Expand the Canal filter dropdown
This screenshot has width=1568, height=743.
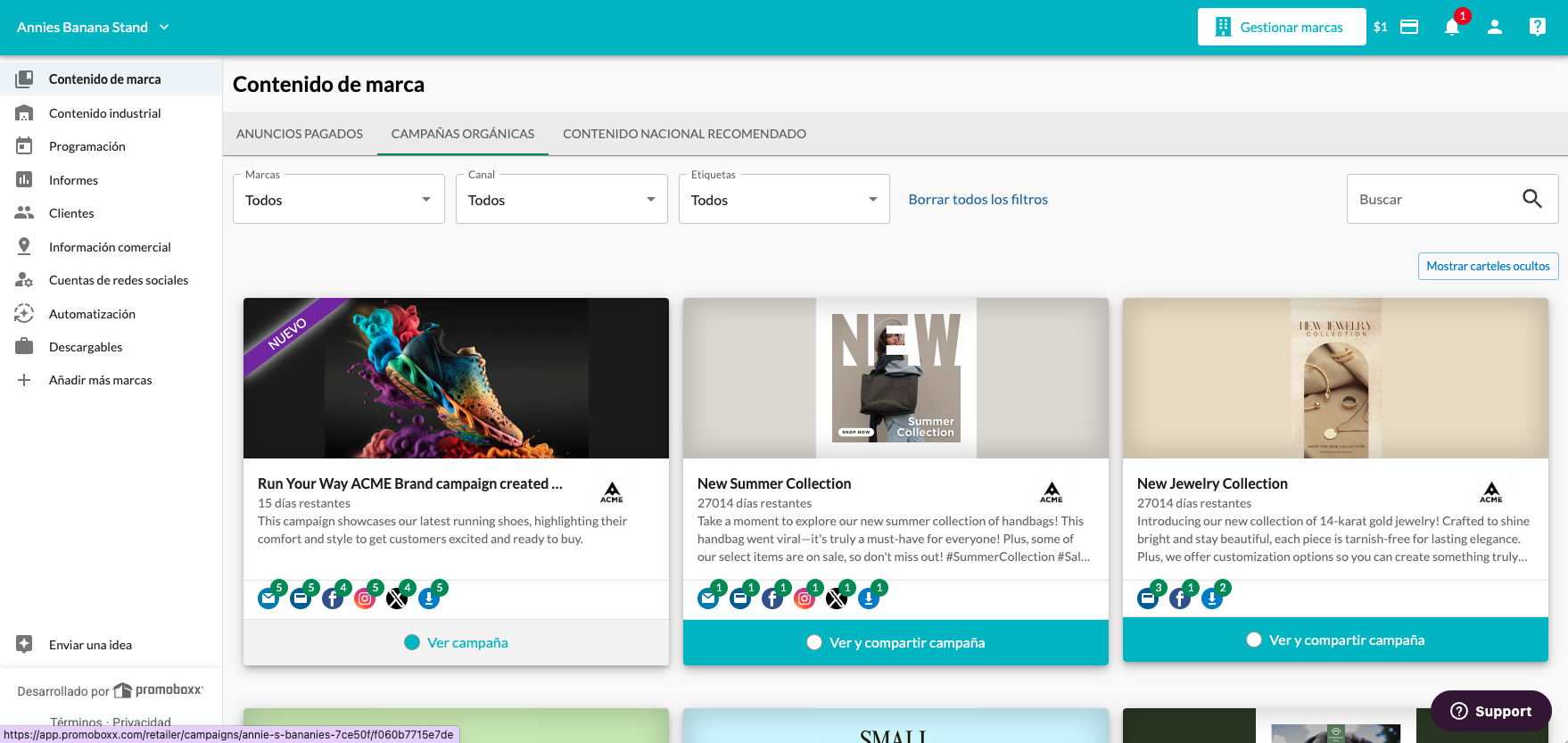(562, 199)
